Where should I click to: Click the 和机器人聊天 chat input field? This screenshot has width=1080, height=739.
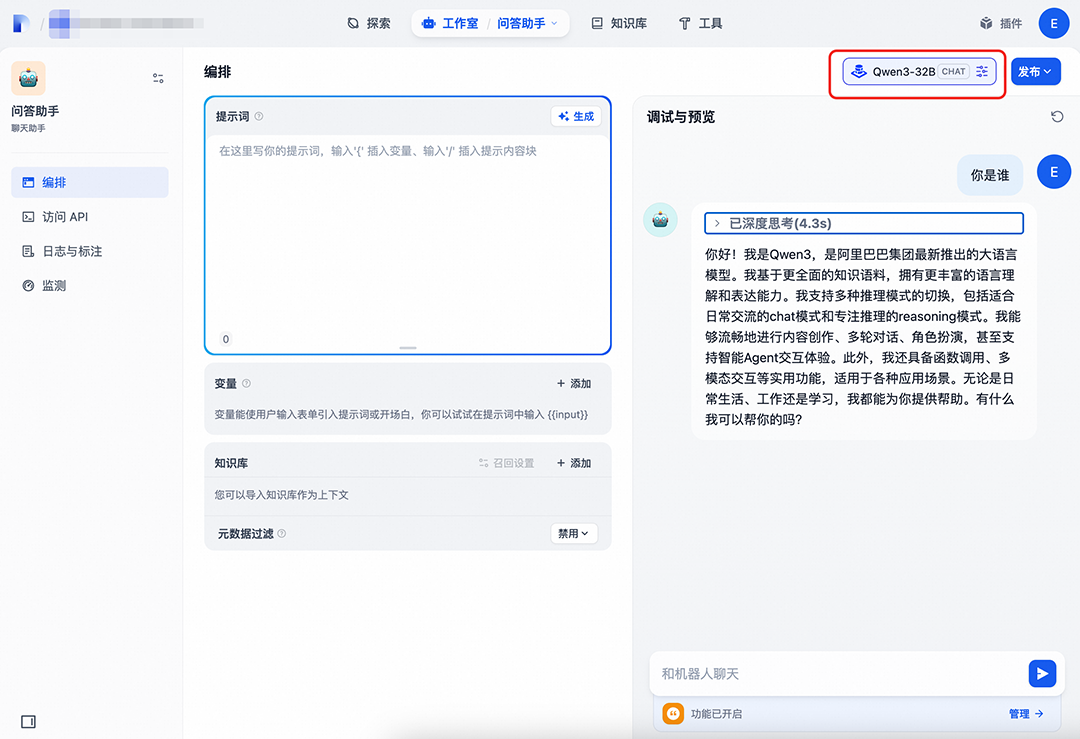838,674
